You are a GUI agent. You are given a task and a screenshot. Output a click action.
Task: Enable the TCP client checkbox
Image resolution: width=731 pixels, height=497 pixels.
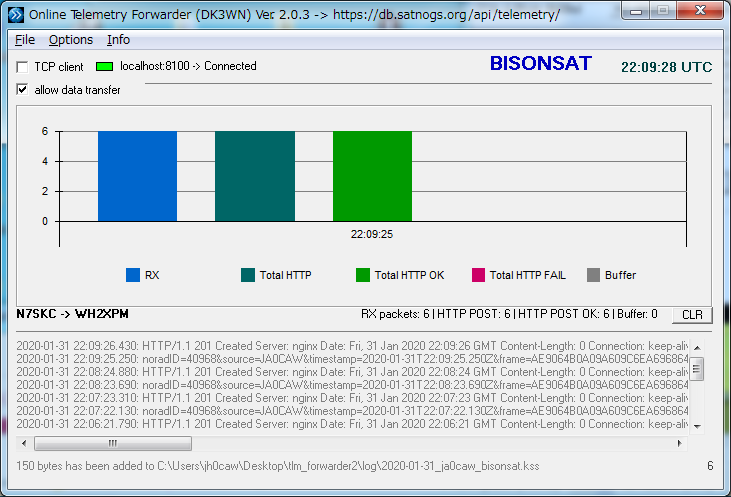point(22,67)
